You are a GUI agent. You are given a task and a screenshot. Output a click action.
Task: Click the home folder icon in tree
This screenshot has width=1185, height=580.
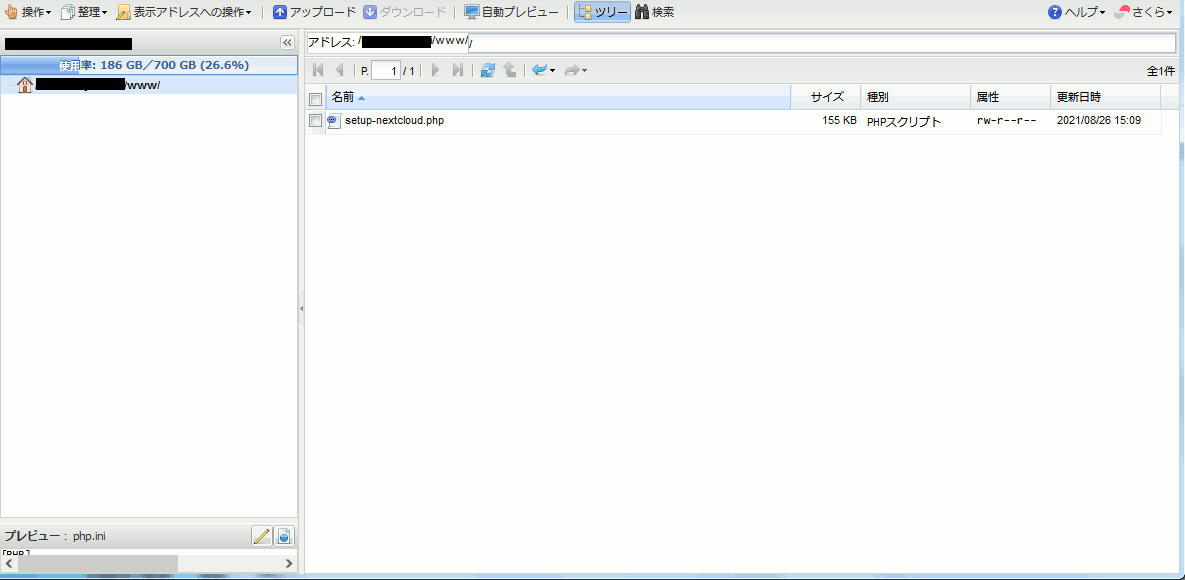[x=25, y=85]
